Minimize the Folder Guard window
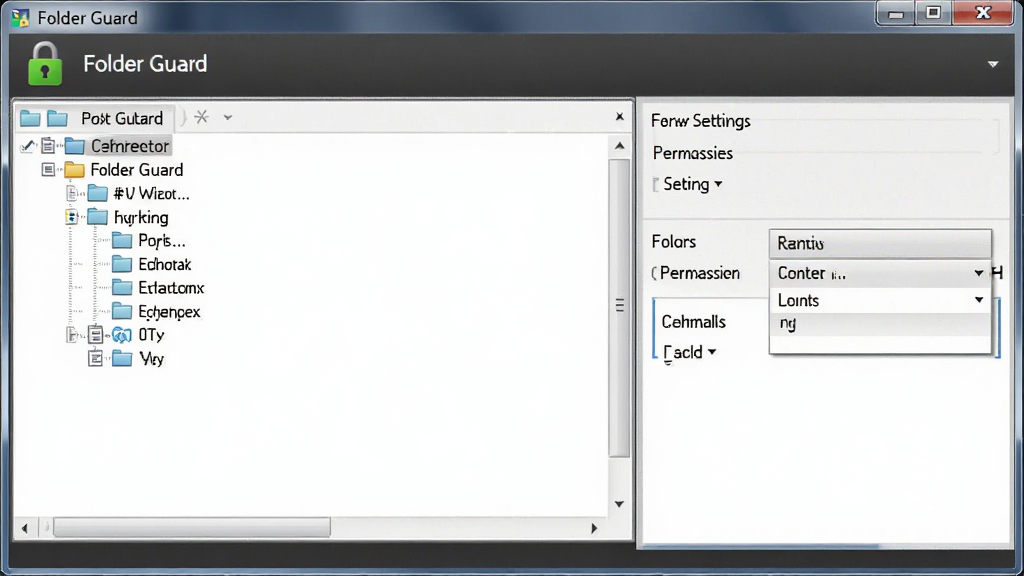 click(x=895, y=14)
